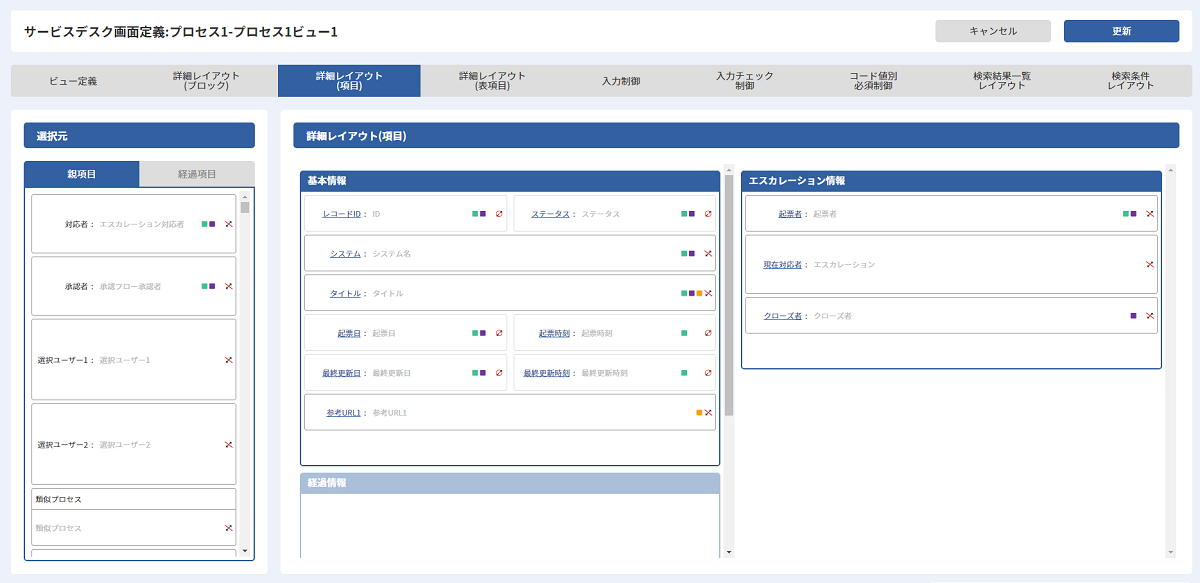
Task: Click the prohibited icon in the 最終更新時刻 row
Action: tap(708, 373)
